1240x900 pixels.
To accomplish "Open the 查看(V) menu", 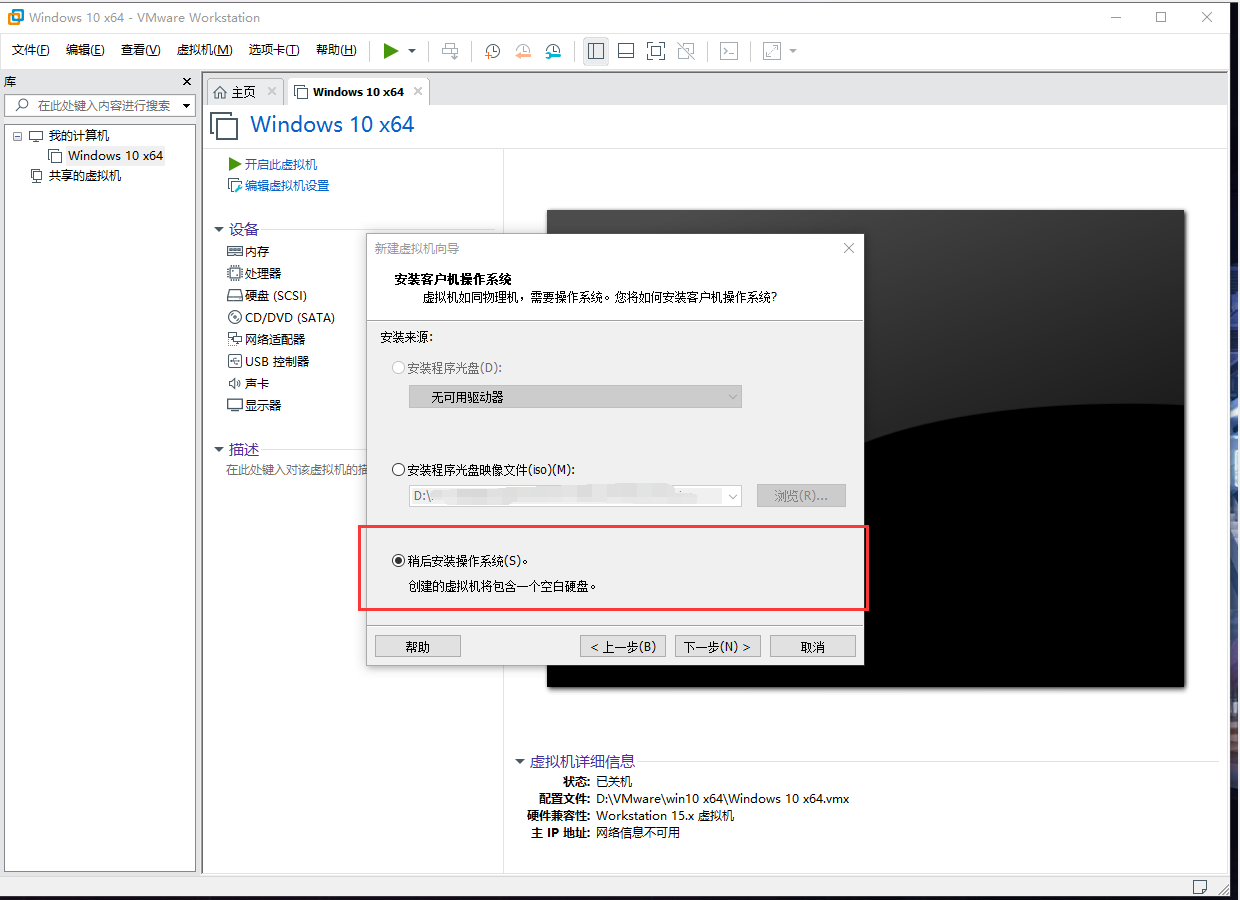I will pos(140,50).
